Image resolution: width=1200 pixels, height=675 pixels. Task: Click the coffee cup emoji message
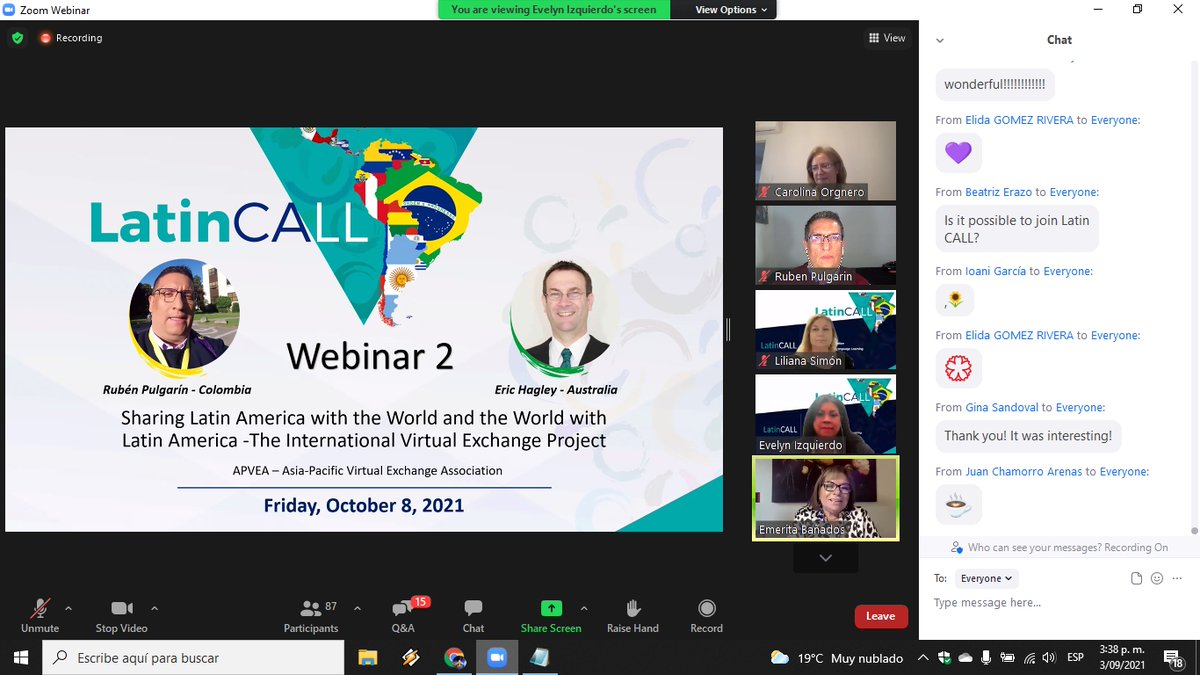click(958, 504)
